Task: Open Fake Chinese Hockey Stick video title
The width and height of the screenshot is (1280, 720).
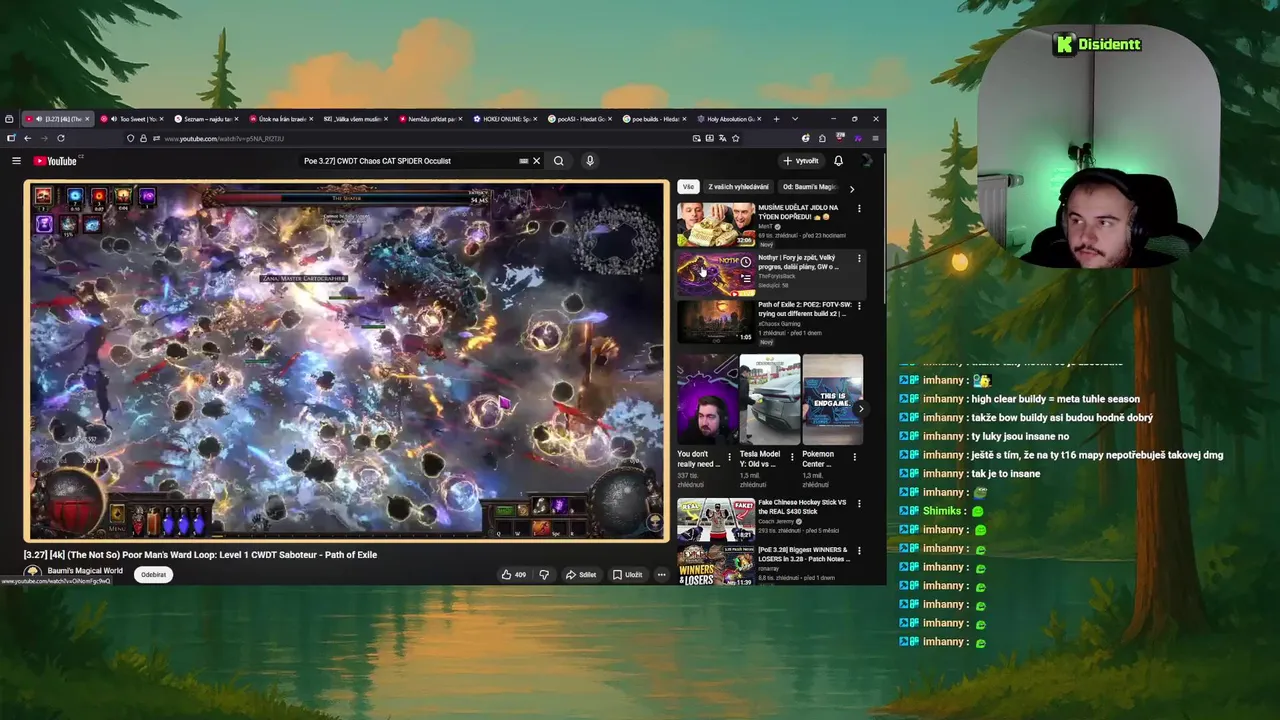Action: point(803,506)
